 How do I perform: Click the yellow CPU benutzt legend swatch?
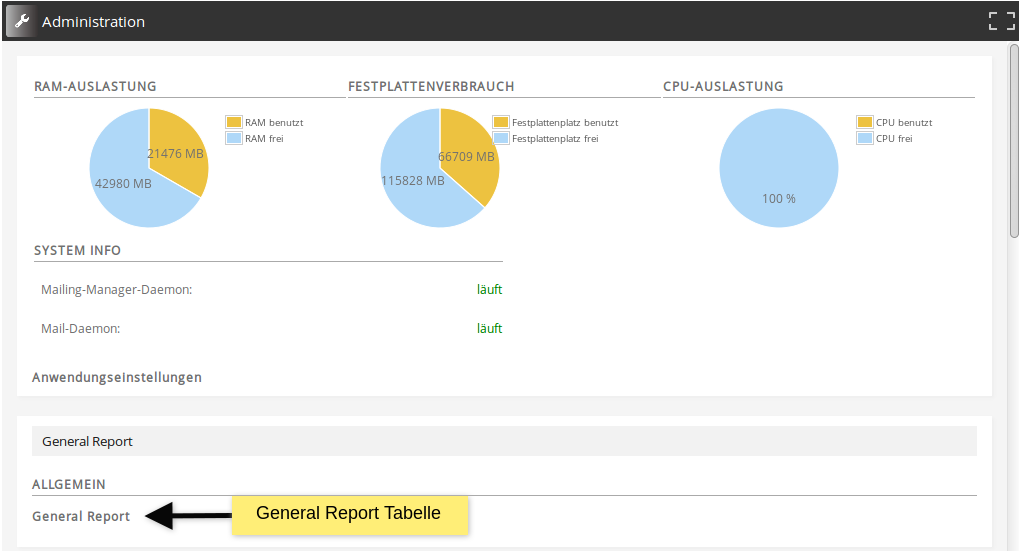pyautogui.click(x=865, y=122)
